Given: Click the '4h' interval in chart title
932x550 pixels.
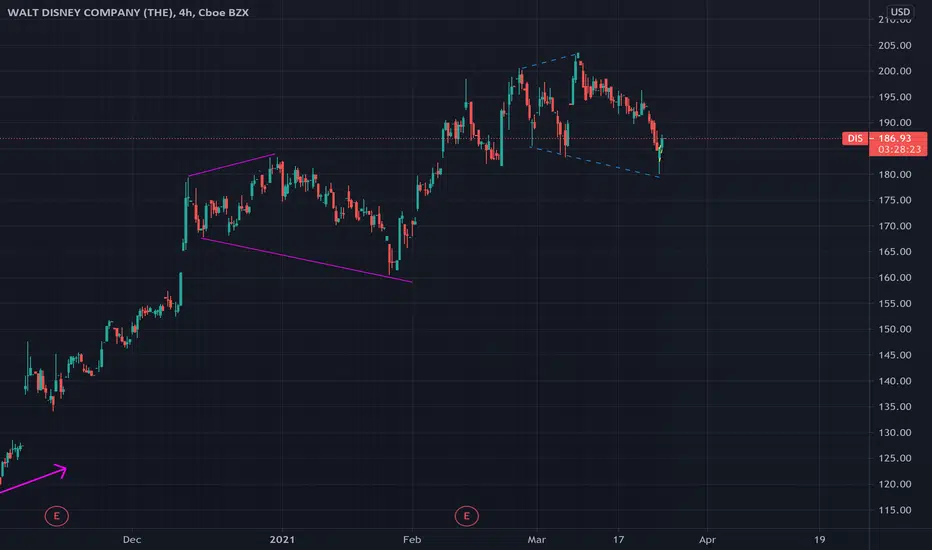Looking at the screenshot, I should [x=185, y=12].
